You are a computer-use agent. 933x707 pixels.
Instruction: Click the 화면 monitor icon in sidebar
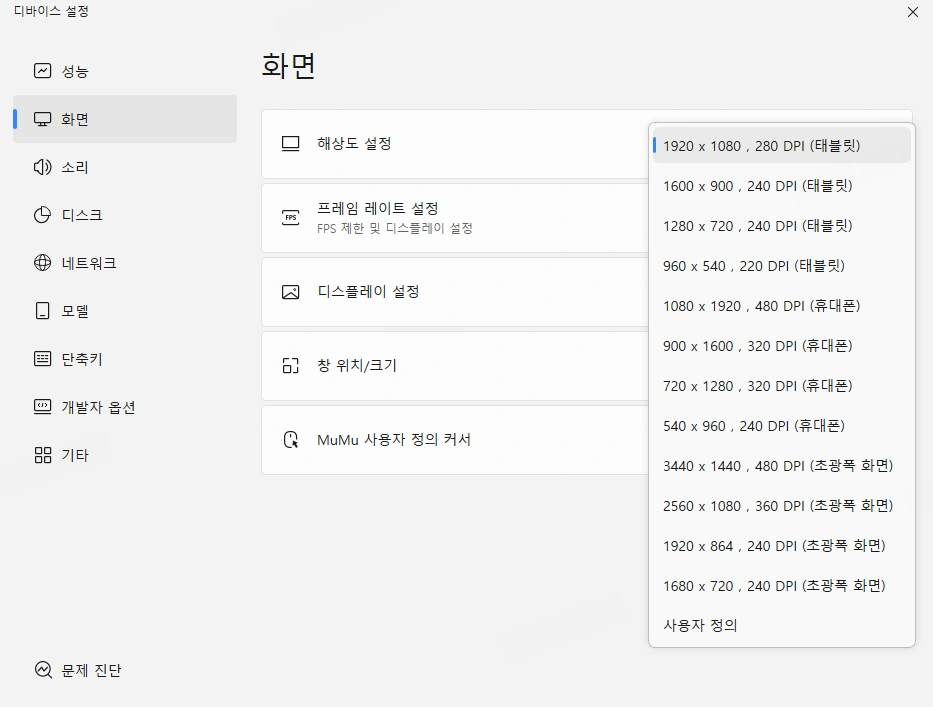point(42,119)
